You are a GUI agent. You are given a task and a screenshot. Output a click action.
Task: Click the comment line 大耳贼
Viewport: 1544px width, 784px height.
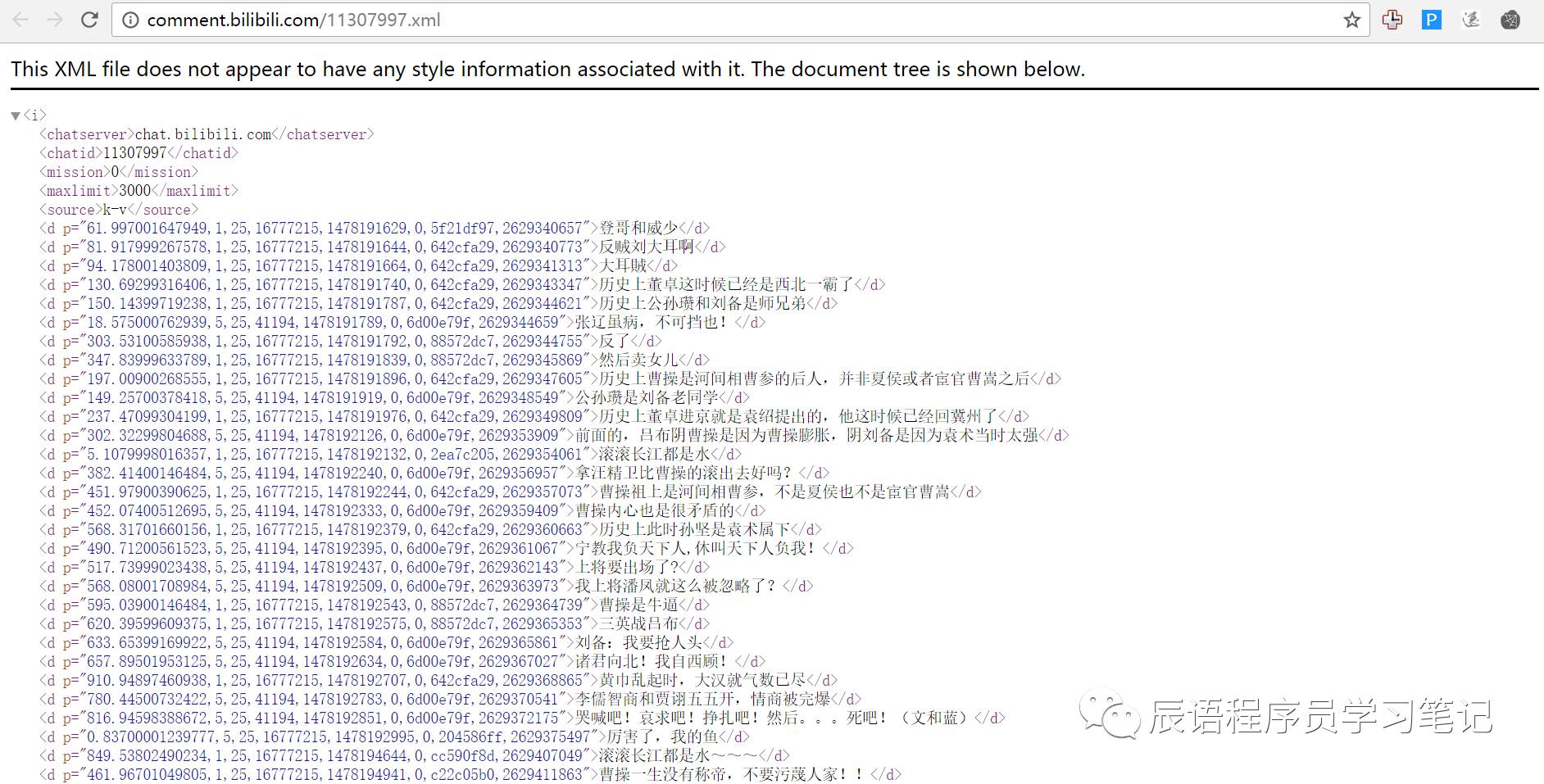point(359,265)
